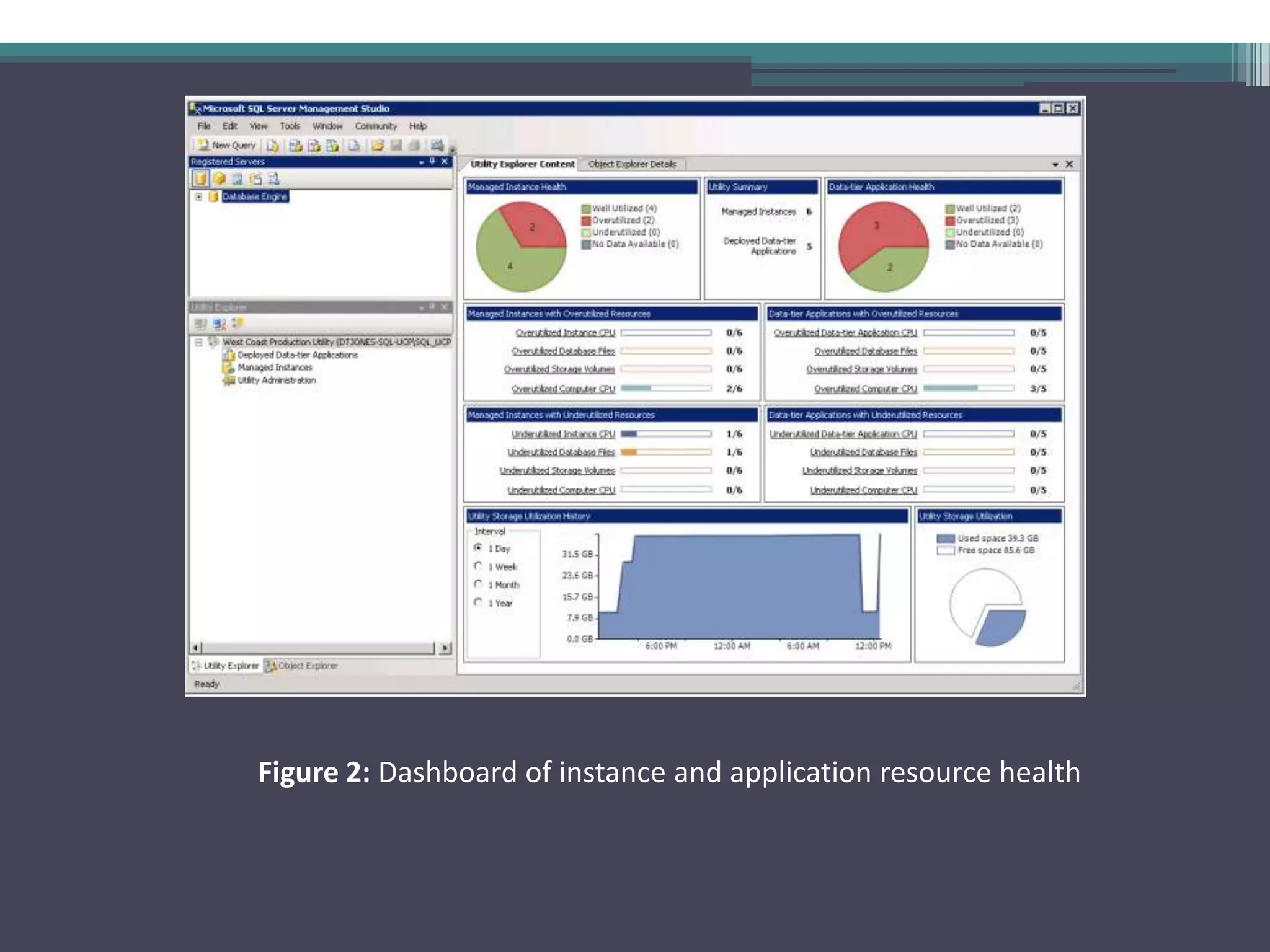Click the grayed-out Utility Explorer toolbar icon
Image resolution: width=1270 pixels, height=952 pixels.
point(200,324)
